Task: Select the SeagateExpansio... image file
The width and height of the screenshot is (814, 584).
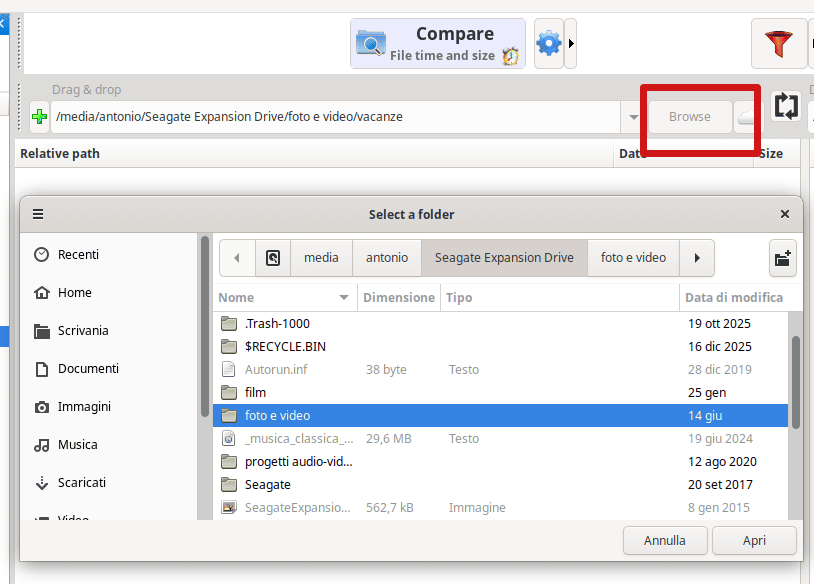Action: [500, 507]
